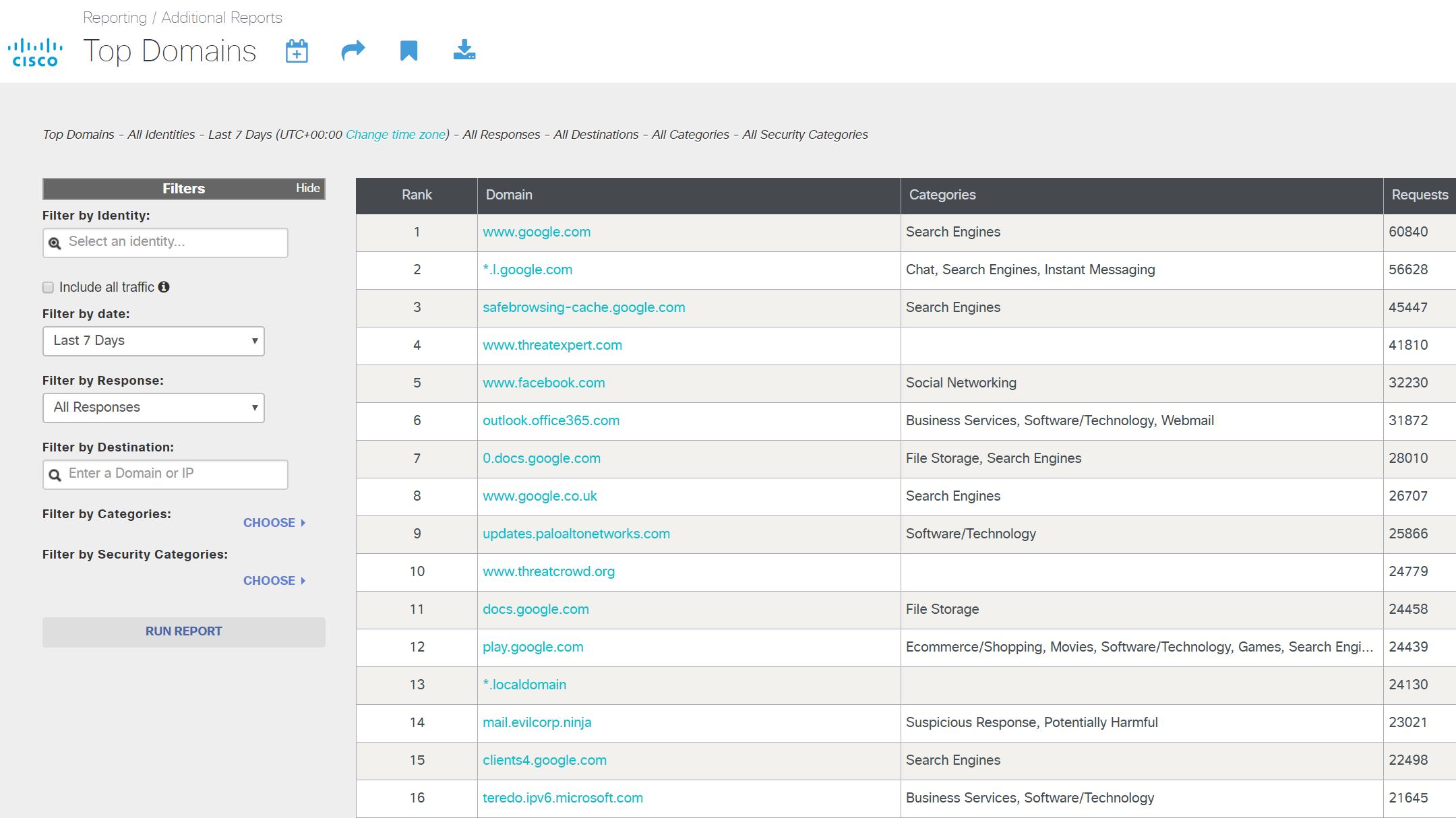
Task: Click the info icon beside Include all traffic
Action: [164, 287]
